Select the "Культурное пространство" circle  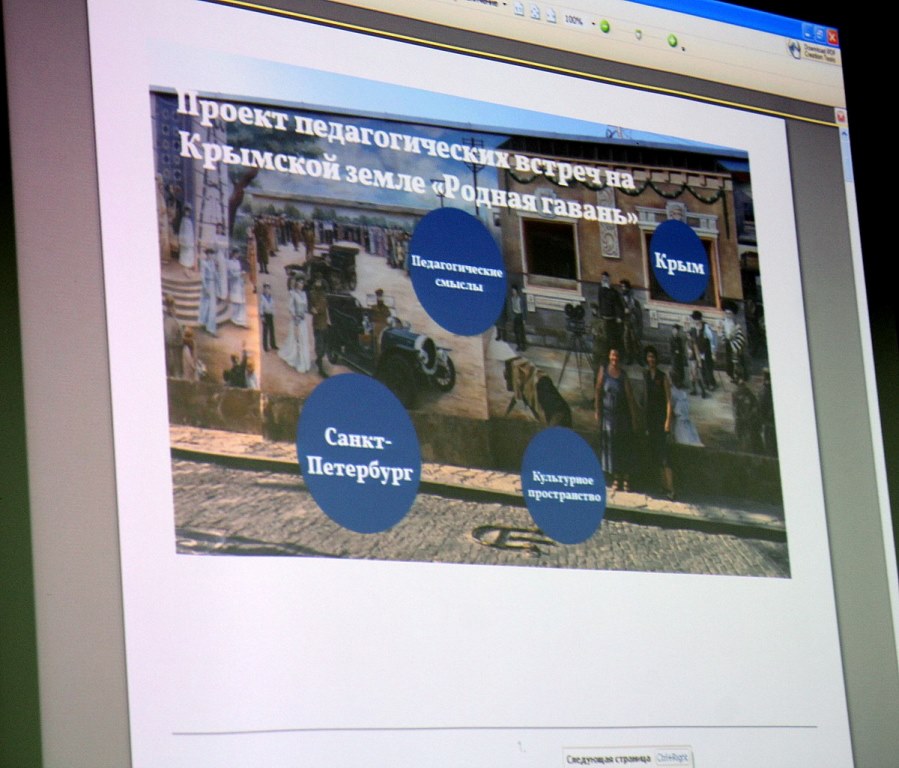point(564,485)
